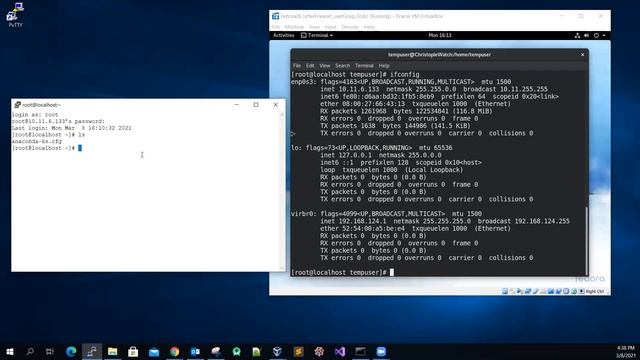Open the PuTTY window system menu icon
640x360 pixels.
[17, 104]
